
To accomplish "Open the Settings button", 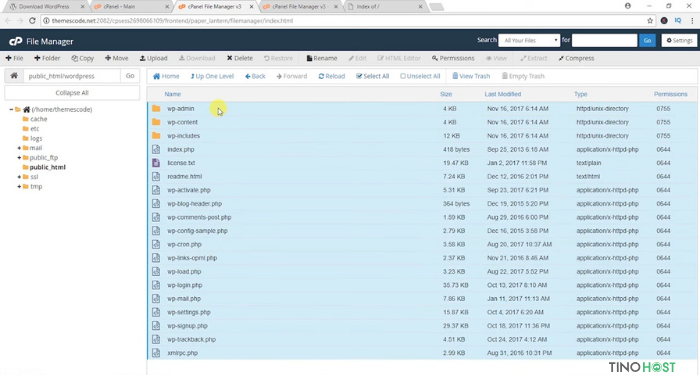I will 679,40.
